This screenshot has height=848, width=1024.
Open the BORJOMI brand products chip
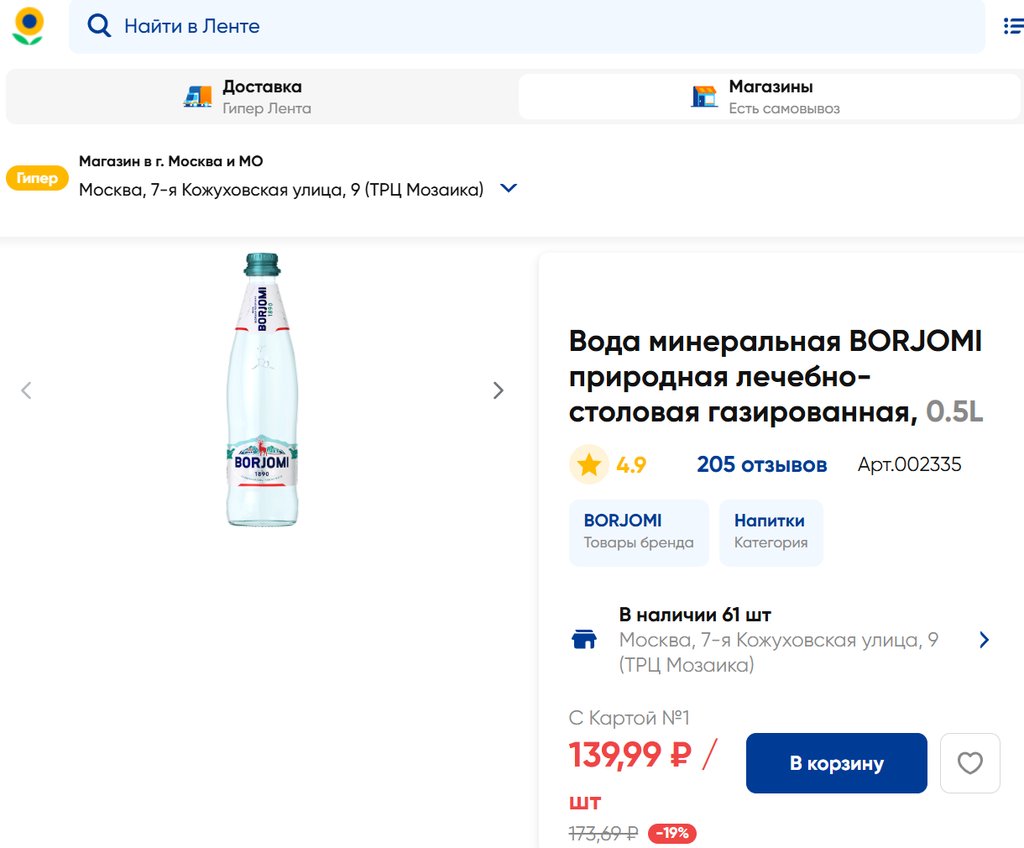pos(638,532)
